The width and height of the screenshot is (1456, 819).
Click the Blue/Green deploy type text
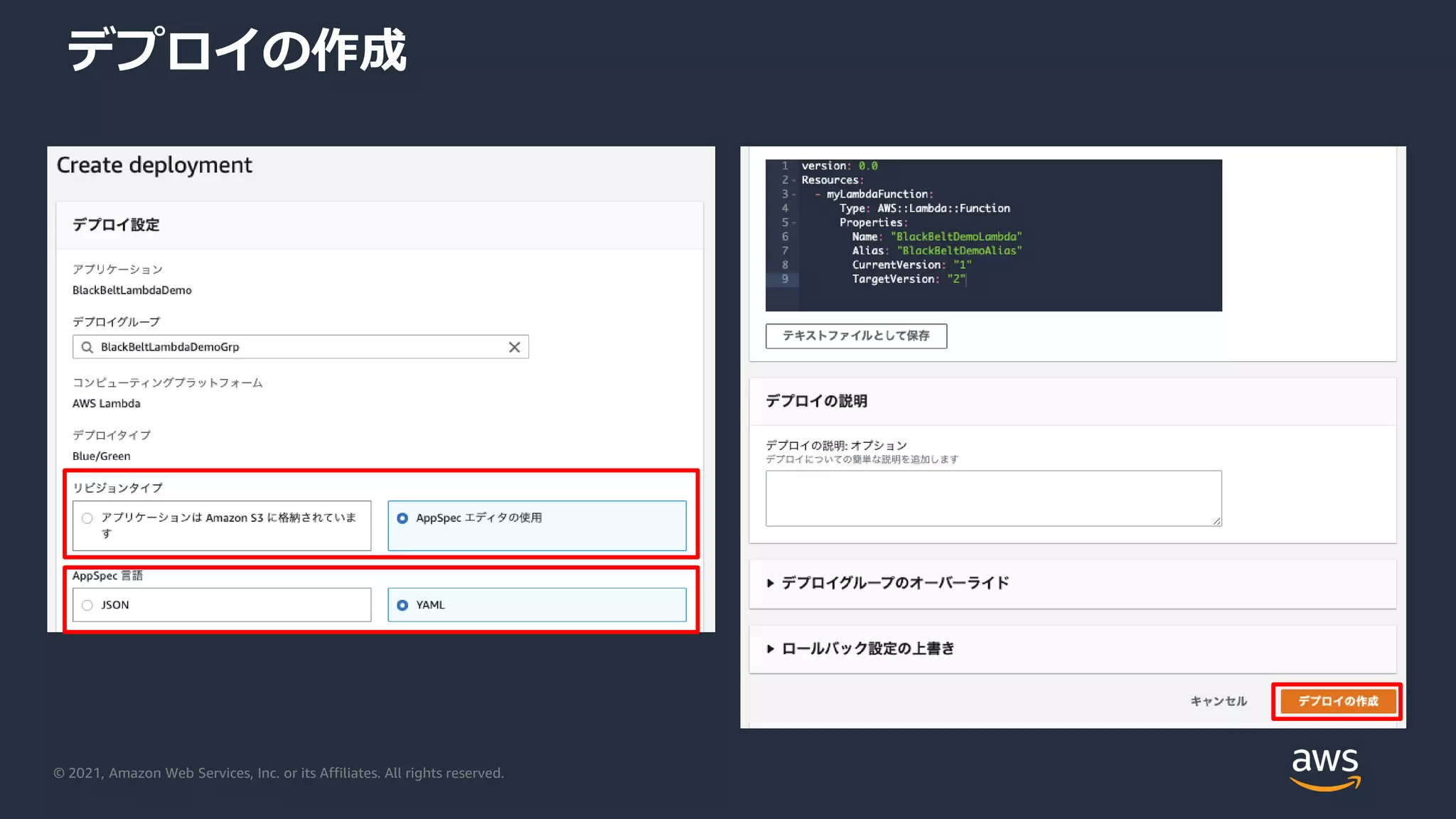[102, 456]
